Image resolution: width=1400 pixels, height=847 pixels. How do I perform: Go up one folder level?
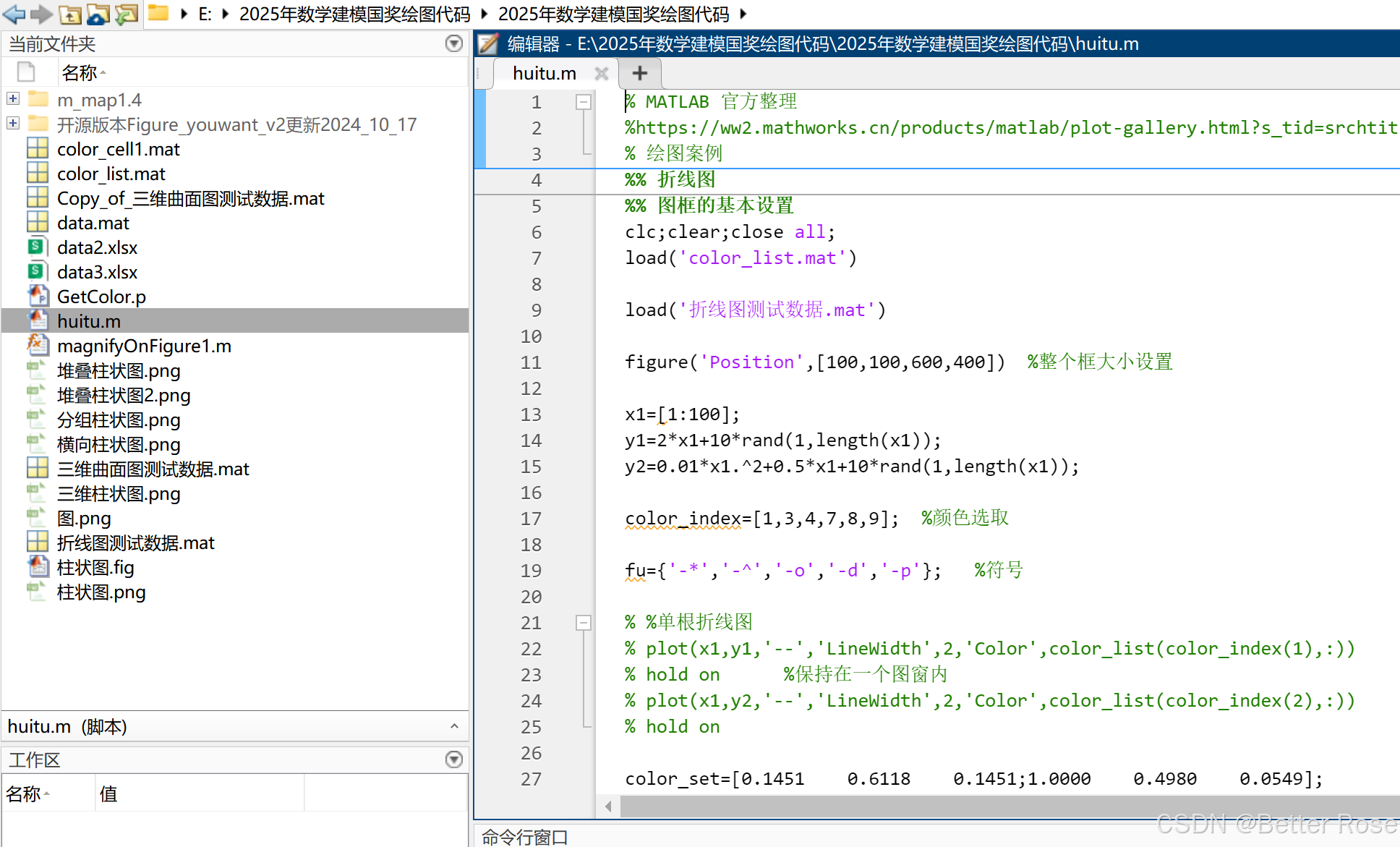pos(69,13)
